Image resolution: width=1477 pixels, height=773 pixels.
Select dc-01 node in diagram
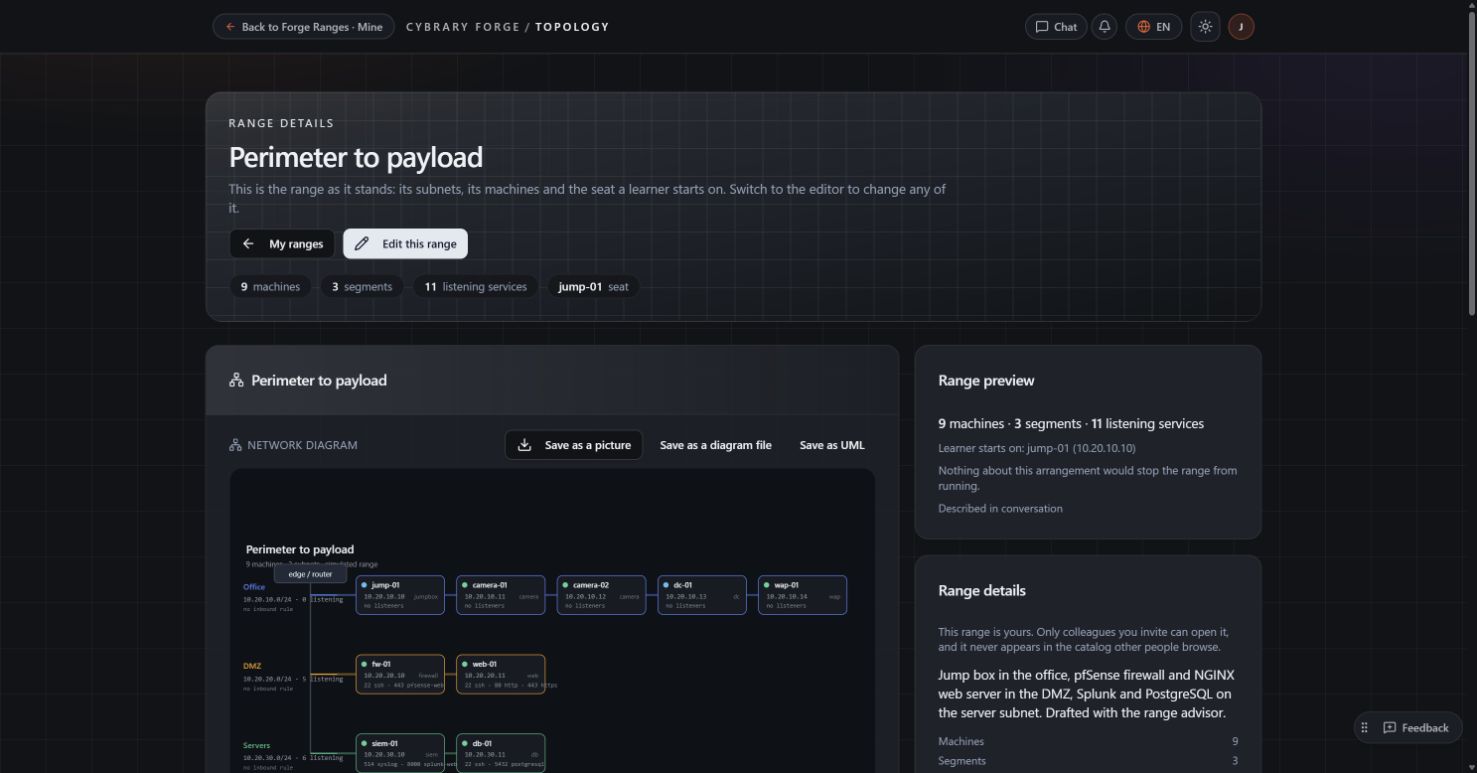[702, 595]
